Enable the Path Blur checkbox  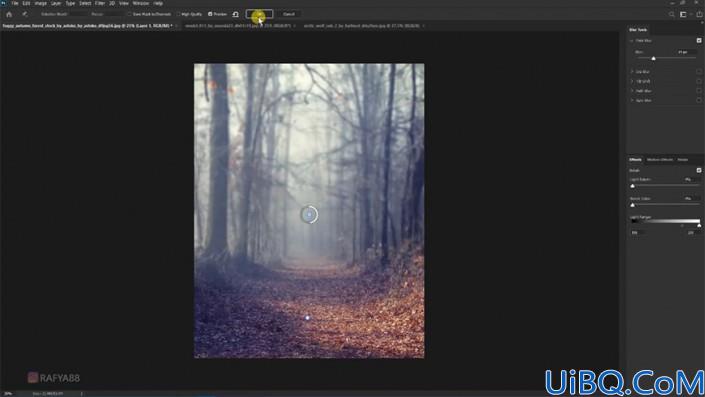coord(699,91)
